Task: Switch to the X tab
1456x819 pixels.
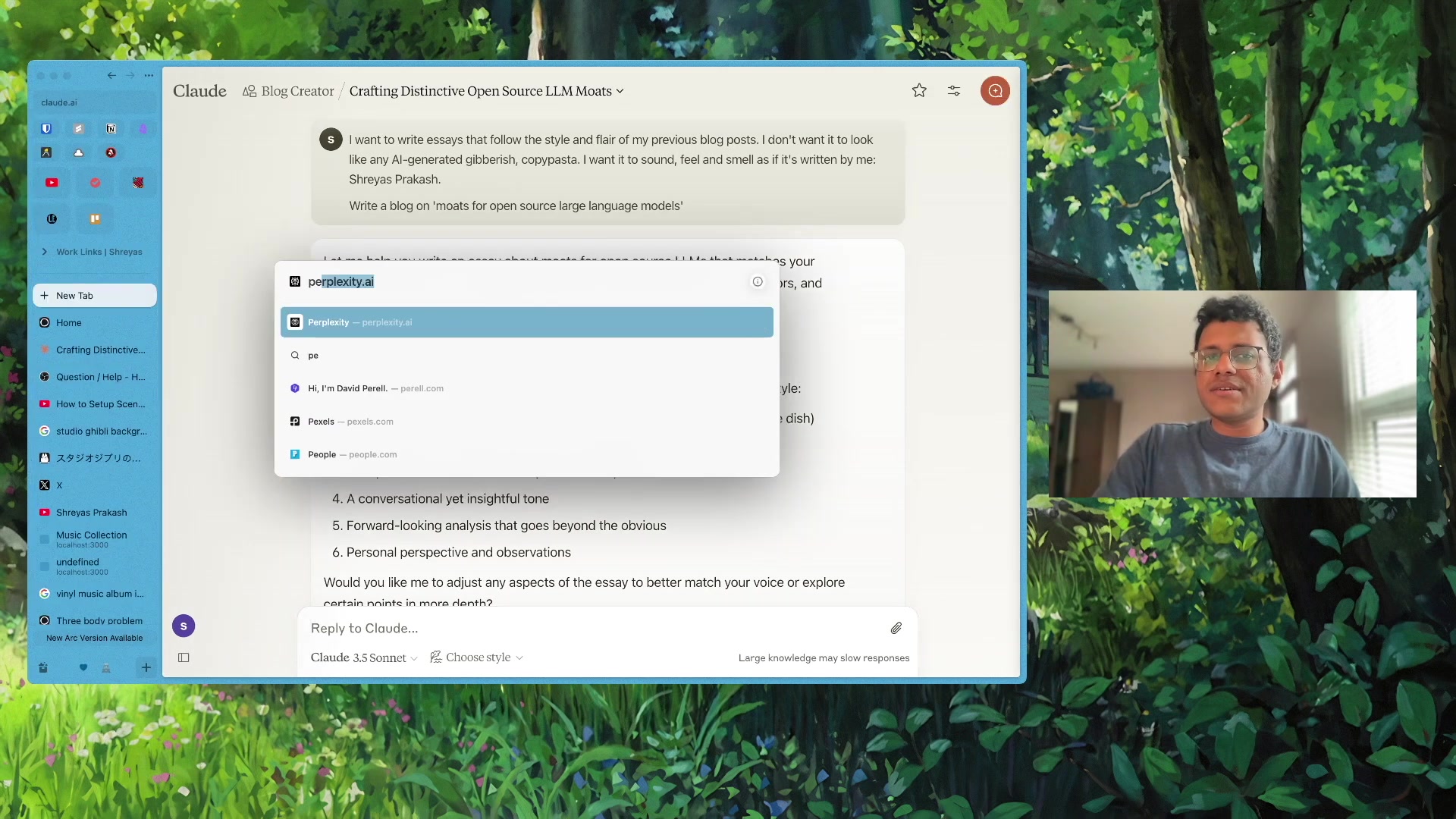Action: [x=95, y=485]
